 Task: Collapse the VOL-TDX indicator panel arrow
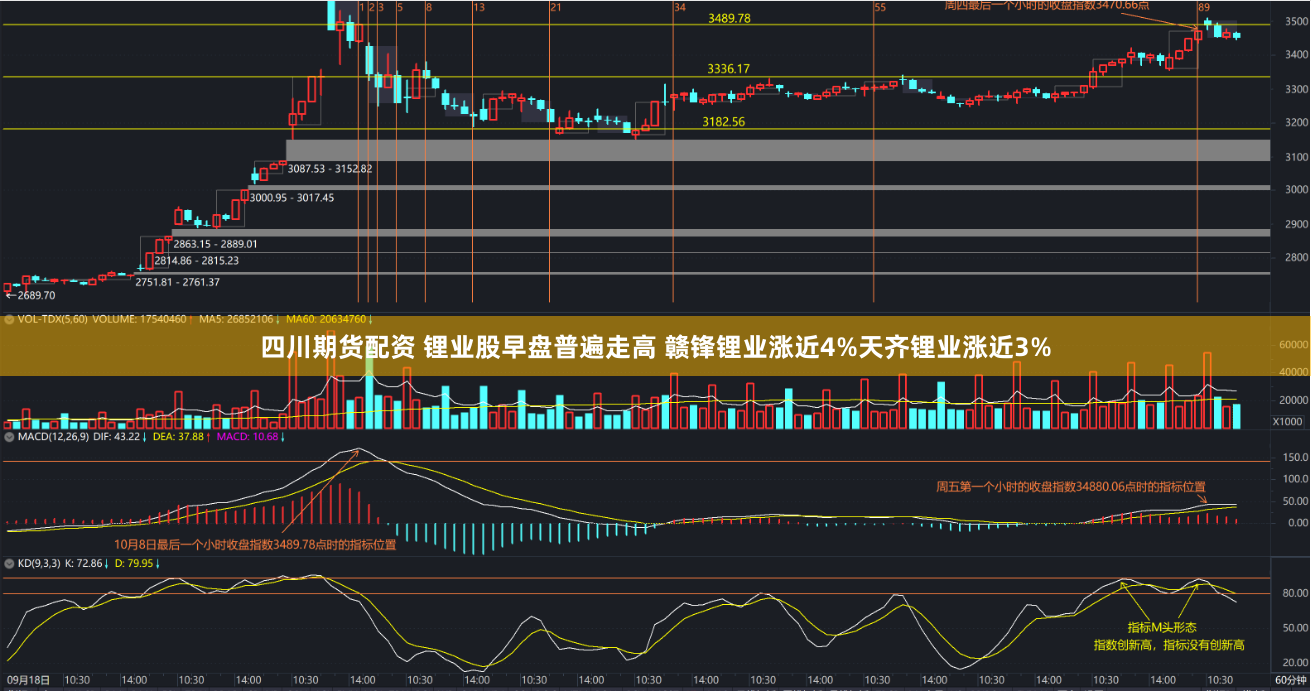(8, 320)
